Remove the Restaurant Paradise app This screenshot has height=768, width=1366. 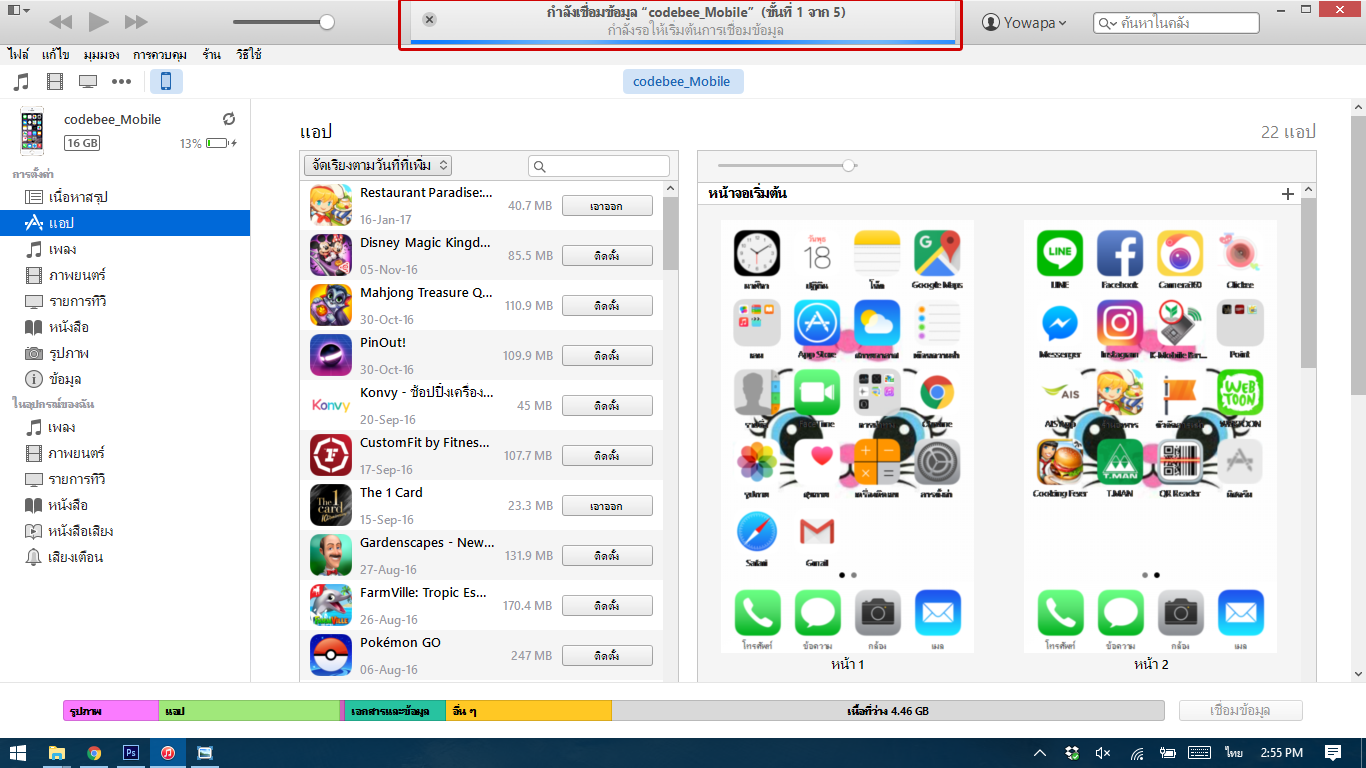click(x=606, y=206)
